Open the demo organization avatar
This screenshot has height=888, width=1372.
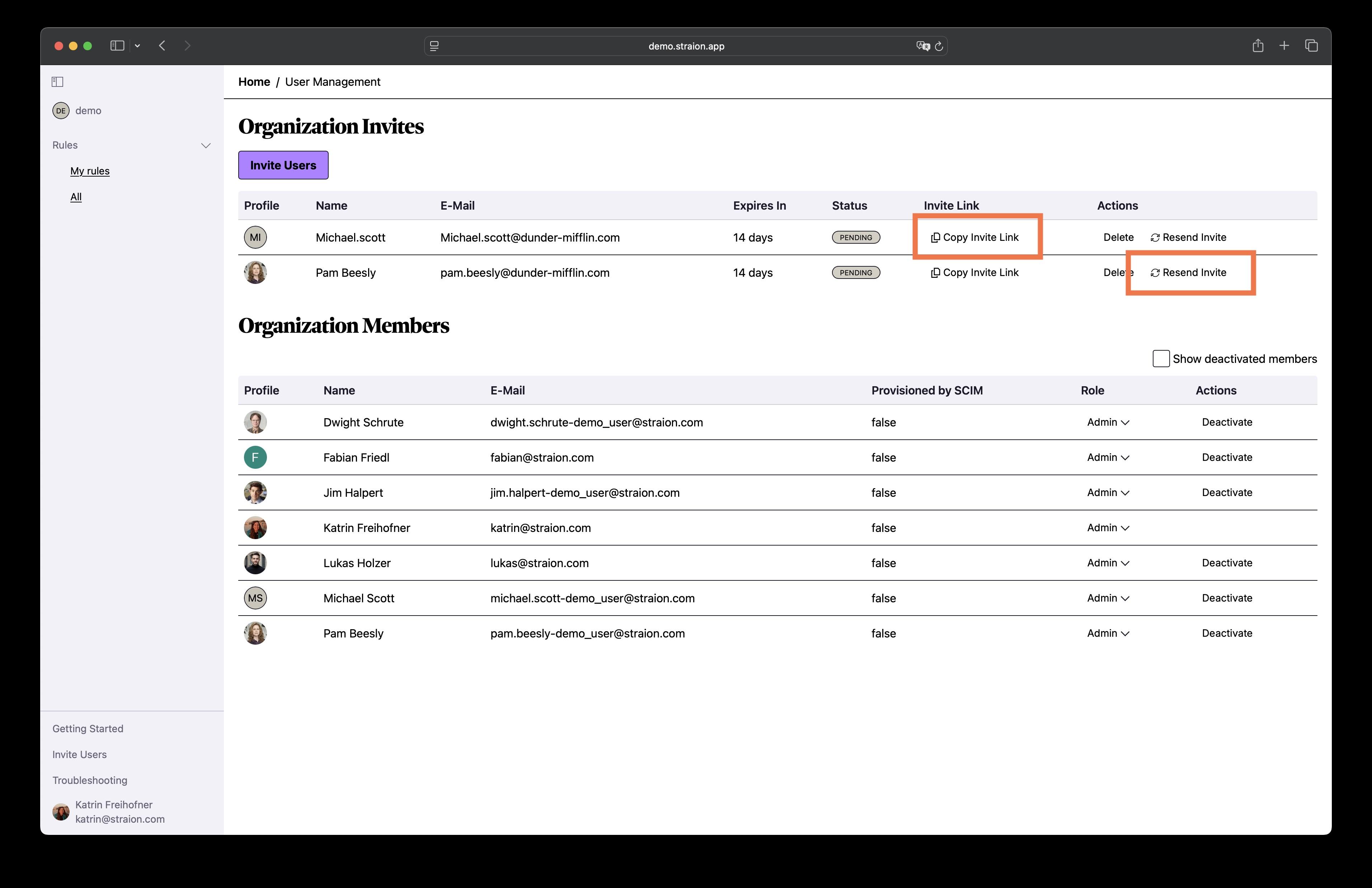(61, 111)
